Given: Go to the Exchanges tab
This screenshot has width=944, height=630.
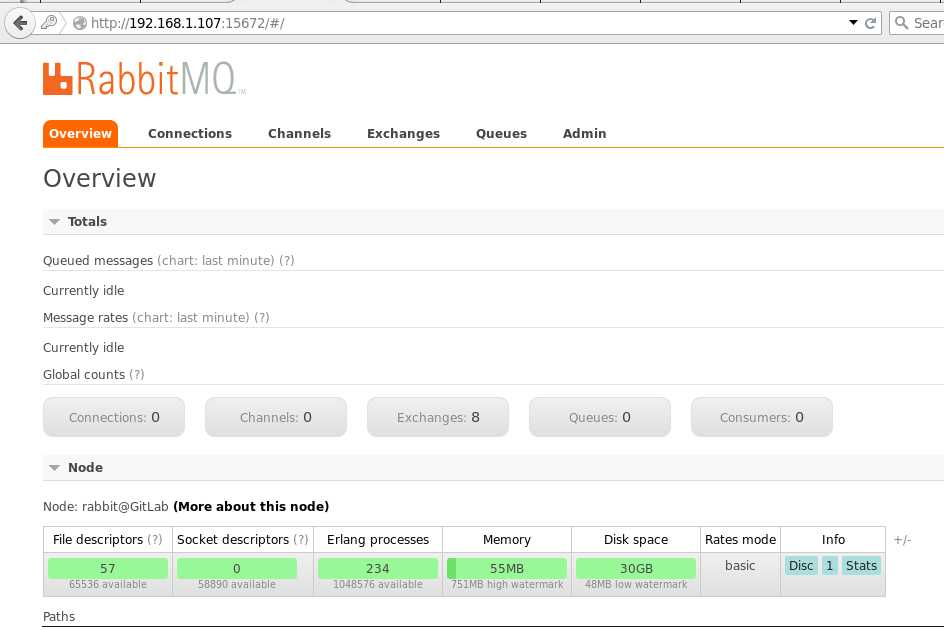Looking at the screenshot, I should (x=403, y=134).
